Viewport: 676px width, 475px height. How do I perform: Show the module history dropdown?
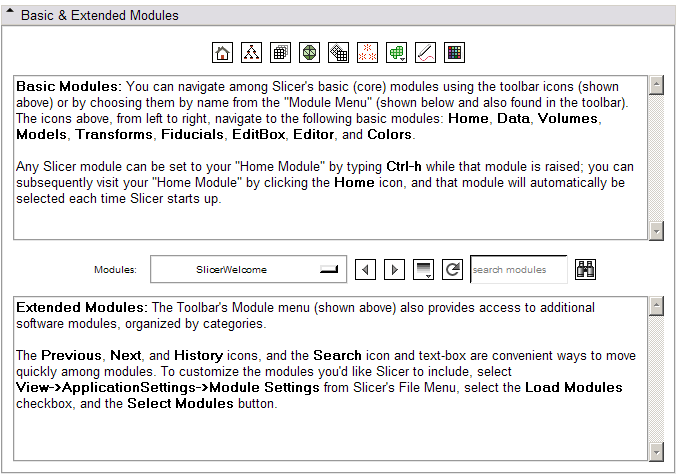[x=424, y=270]
